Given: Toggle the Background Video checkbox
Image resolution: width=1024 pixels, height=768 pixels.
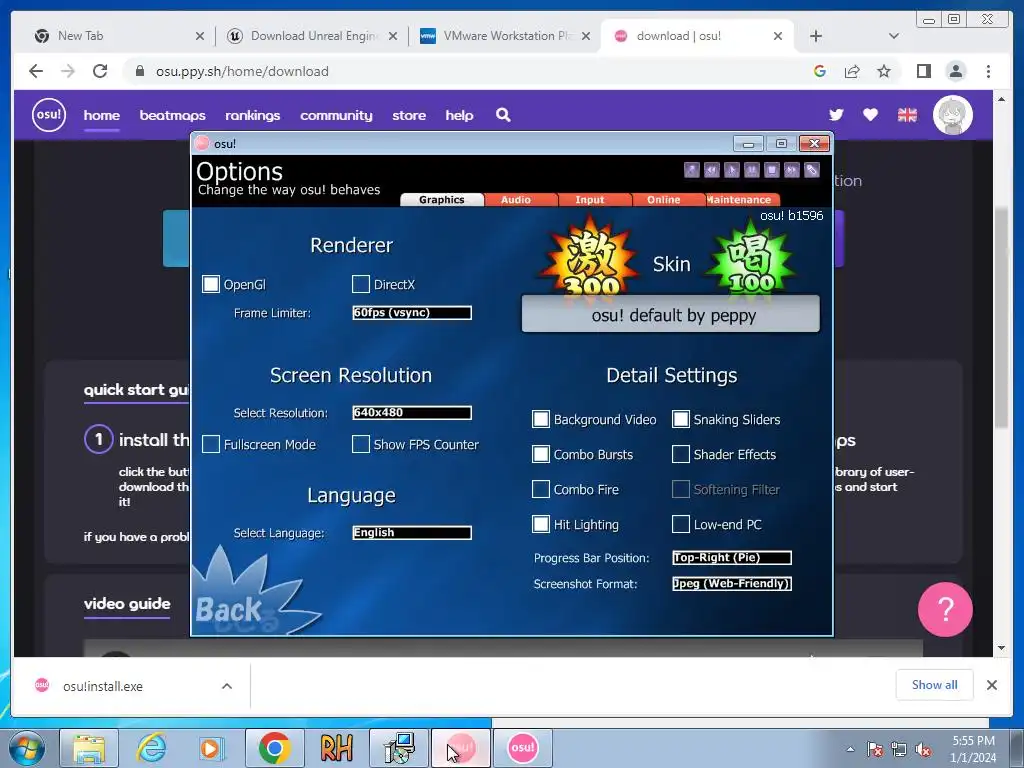Looking at the screenshot, I should tap(541, 419).
